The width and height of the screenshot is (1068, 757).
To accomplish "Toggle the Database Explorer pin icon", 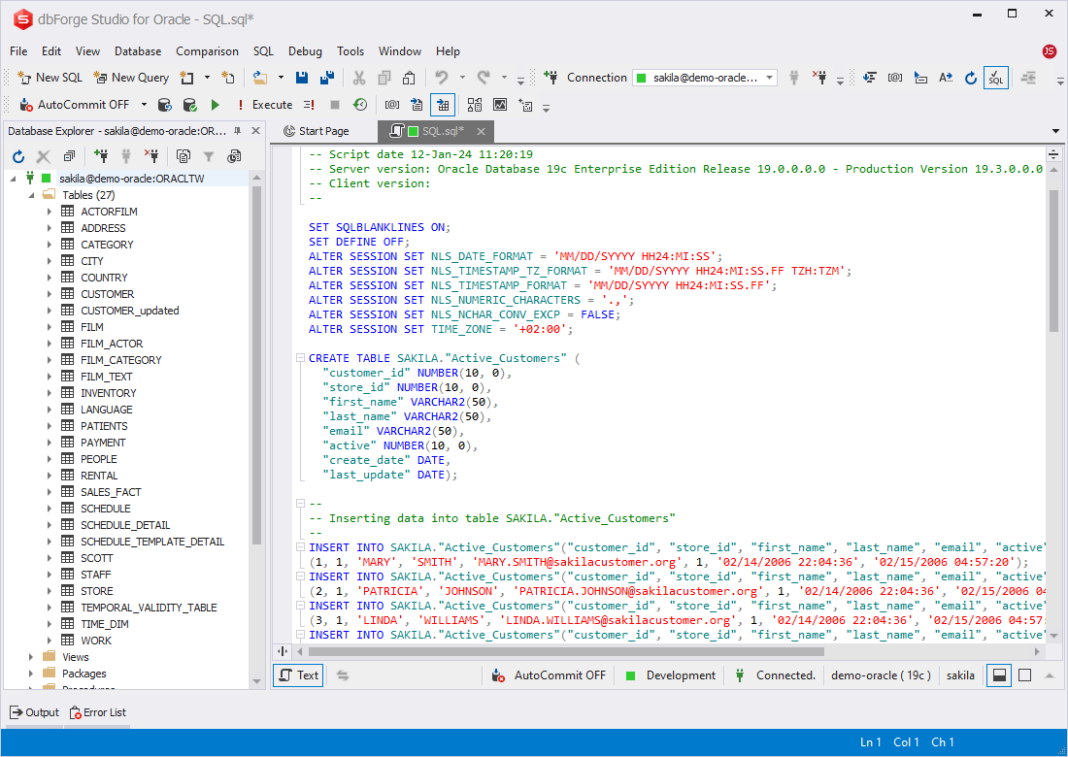I will [x=239, y=130].
